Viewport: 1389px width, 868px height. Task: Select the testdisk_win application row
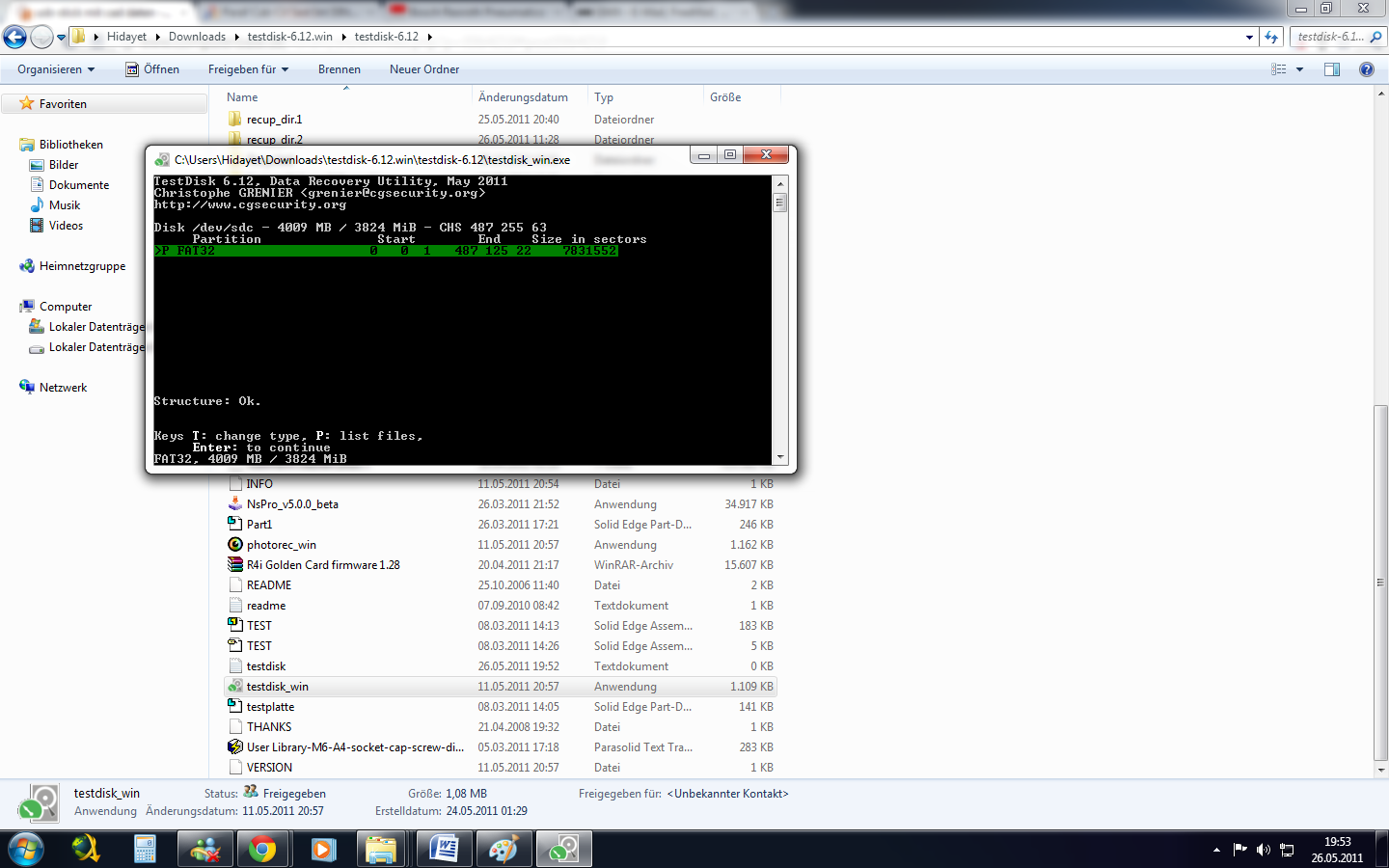(x=500, y=687)
